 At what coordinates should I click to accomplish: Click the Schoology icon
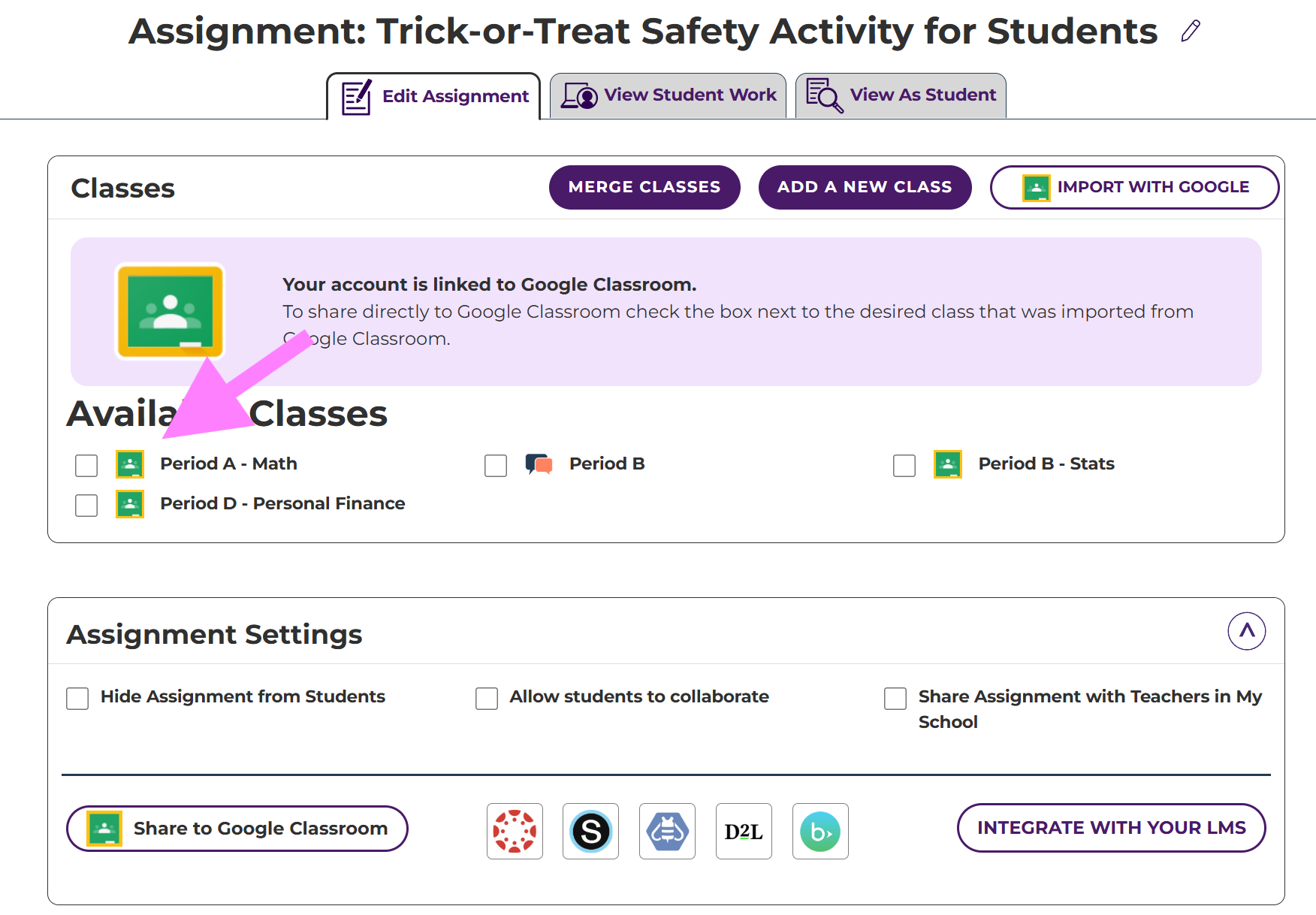tap(591, 831)
